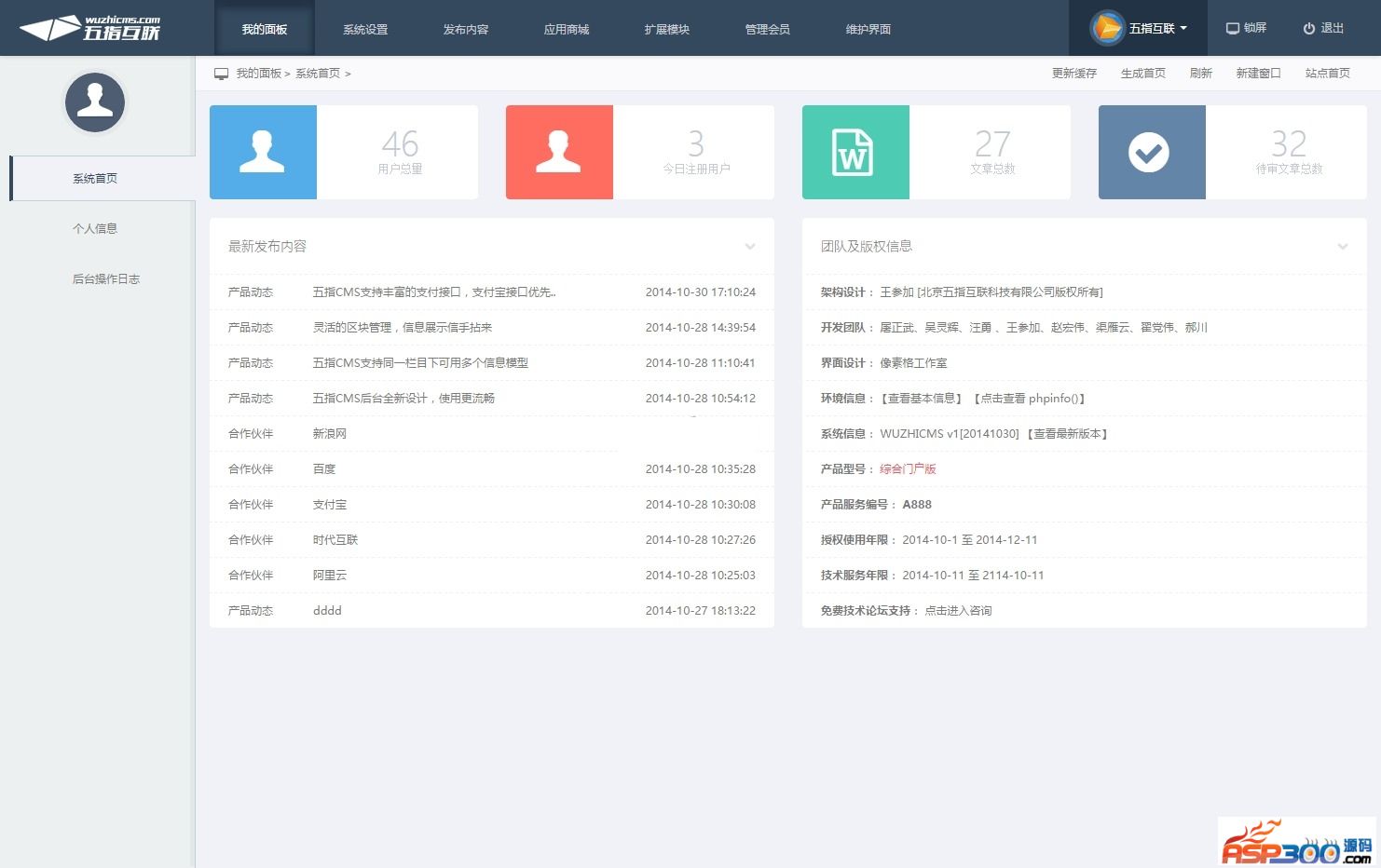Screen dimensions: 1381x868
Task: Click the 五指互联 logo at top left
Action: [91, 28]
